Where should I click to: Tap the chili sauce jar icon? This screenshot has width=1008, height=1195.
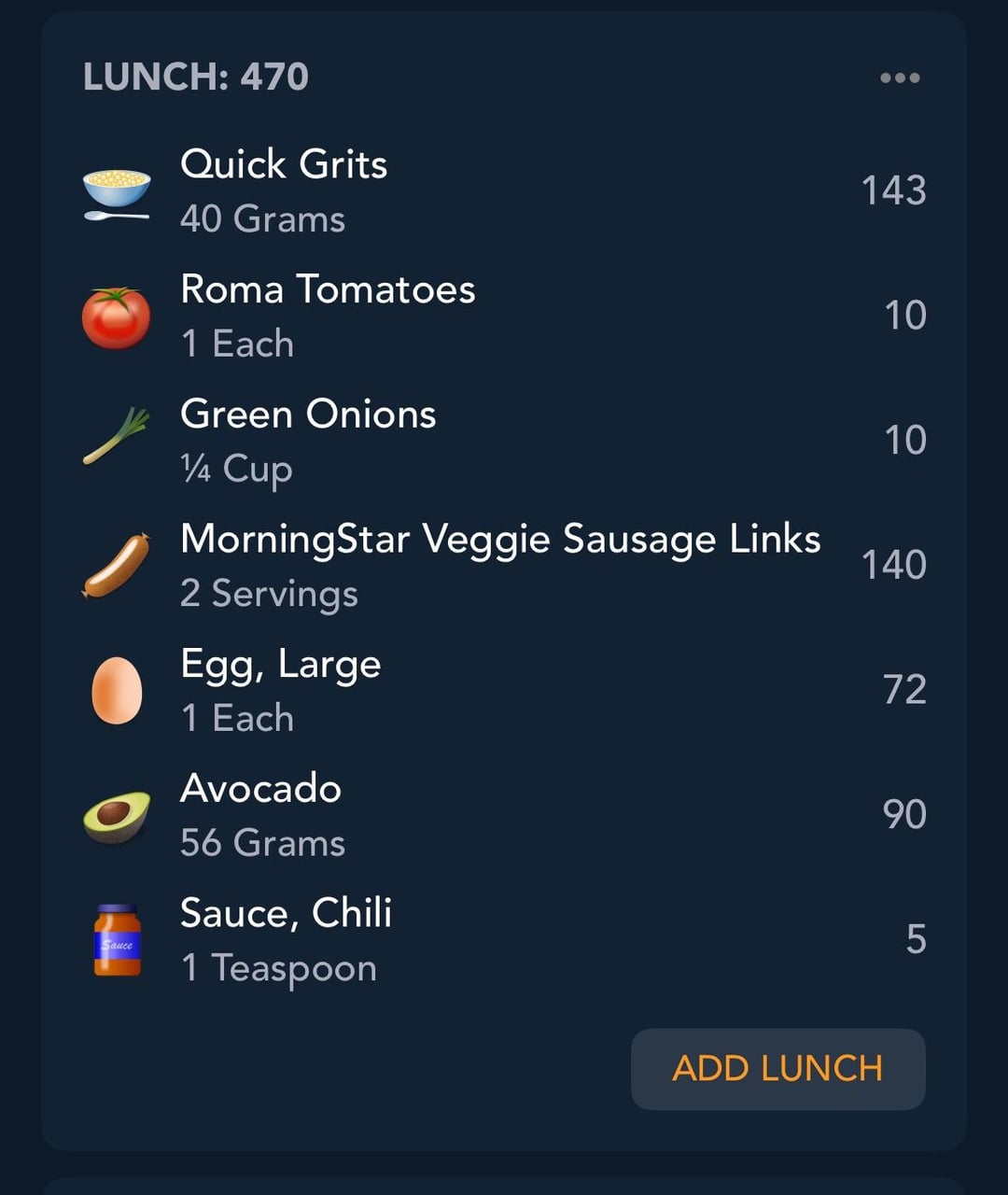(117, 940)
